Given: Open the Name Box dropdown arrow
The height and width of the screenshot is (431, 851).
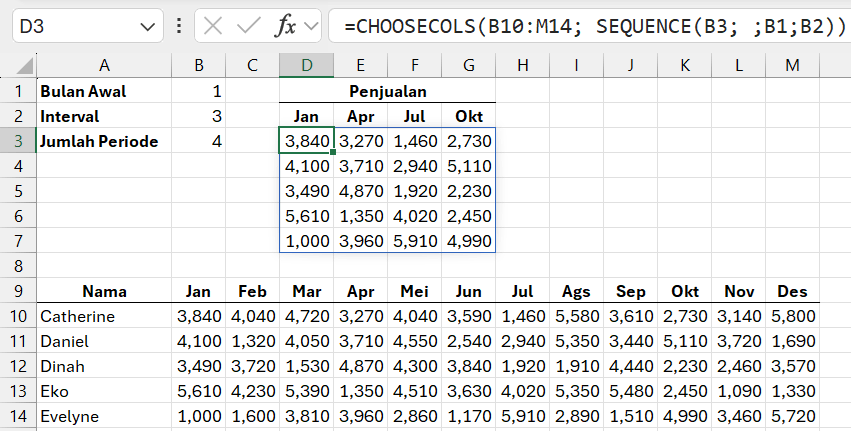Looking at the screenshot, I should [147, 26].
